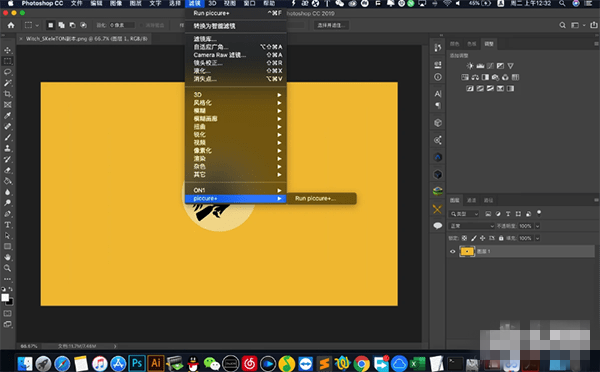Select the Move tool in toolbar
This screenshot has width=600, height=372.
(x=7, y=50)
